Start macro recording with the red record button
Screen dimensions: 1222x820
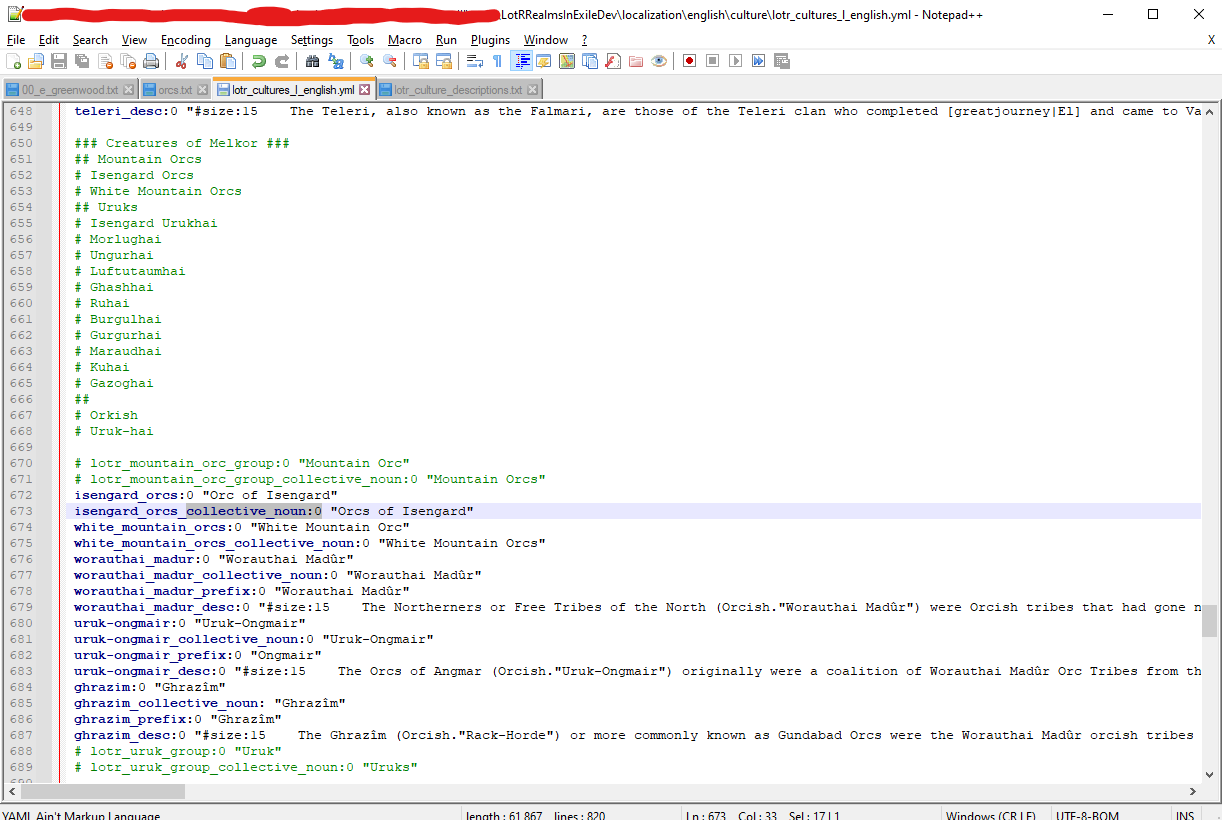[x=689, y=61]
